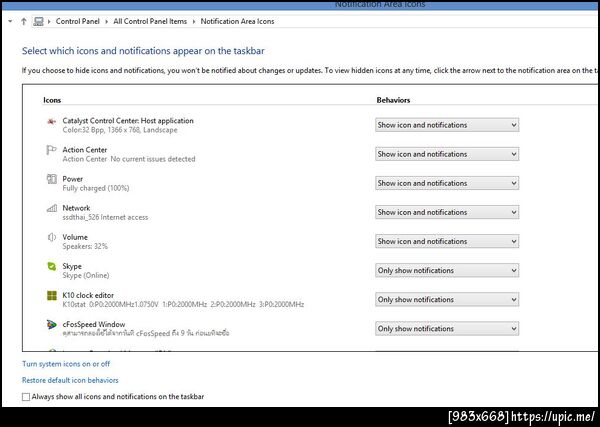Select the Action Center row label
Image resolution: width=600 pixels, height=427 pixels.
[85, 150]
